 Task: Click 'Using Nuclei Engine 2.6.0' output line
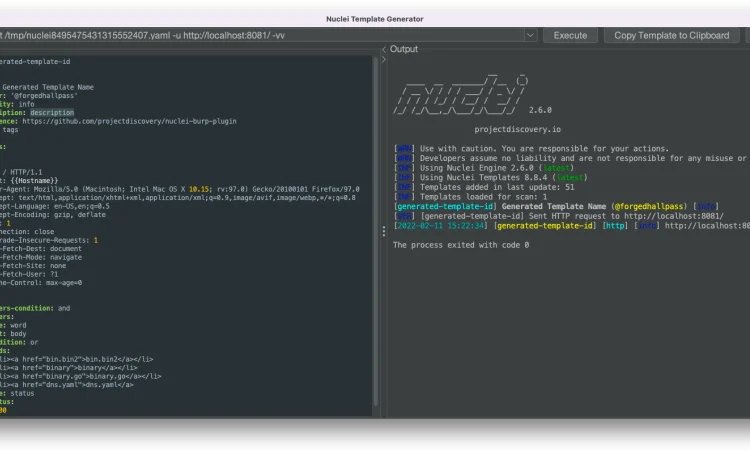484,168
